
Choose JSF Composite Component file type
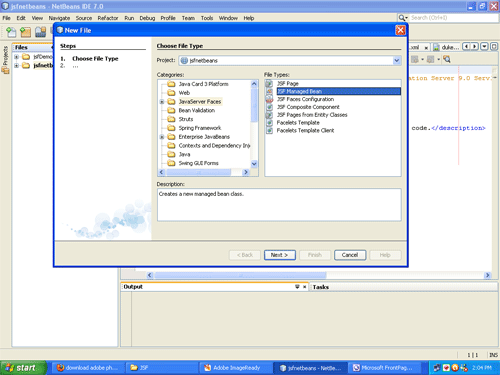pos(308,107)
